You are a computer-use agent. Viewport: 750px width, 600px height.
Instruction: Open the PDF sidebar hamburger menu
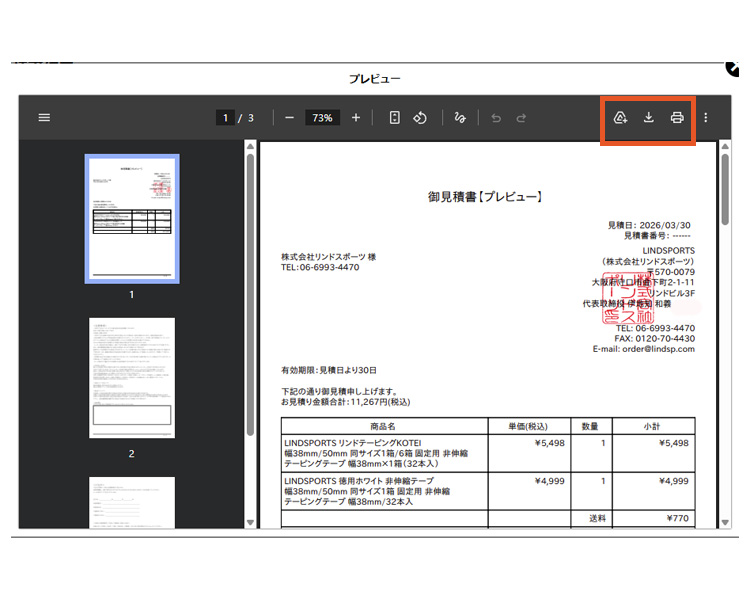coord(44,117)
